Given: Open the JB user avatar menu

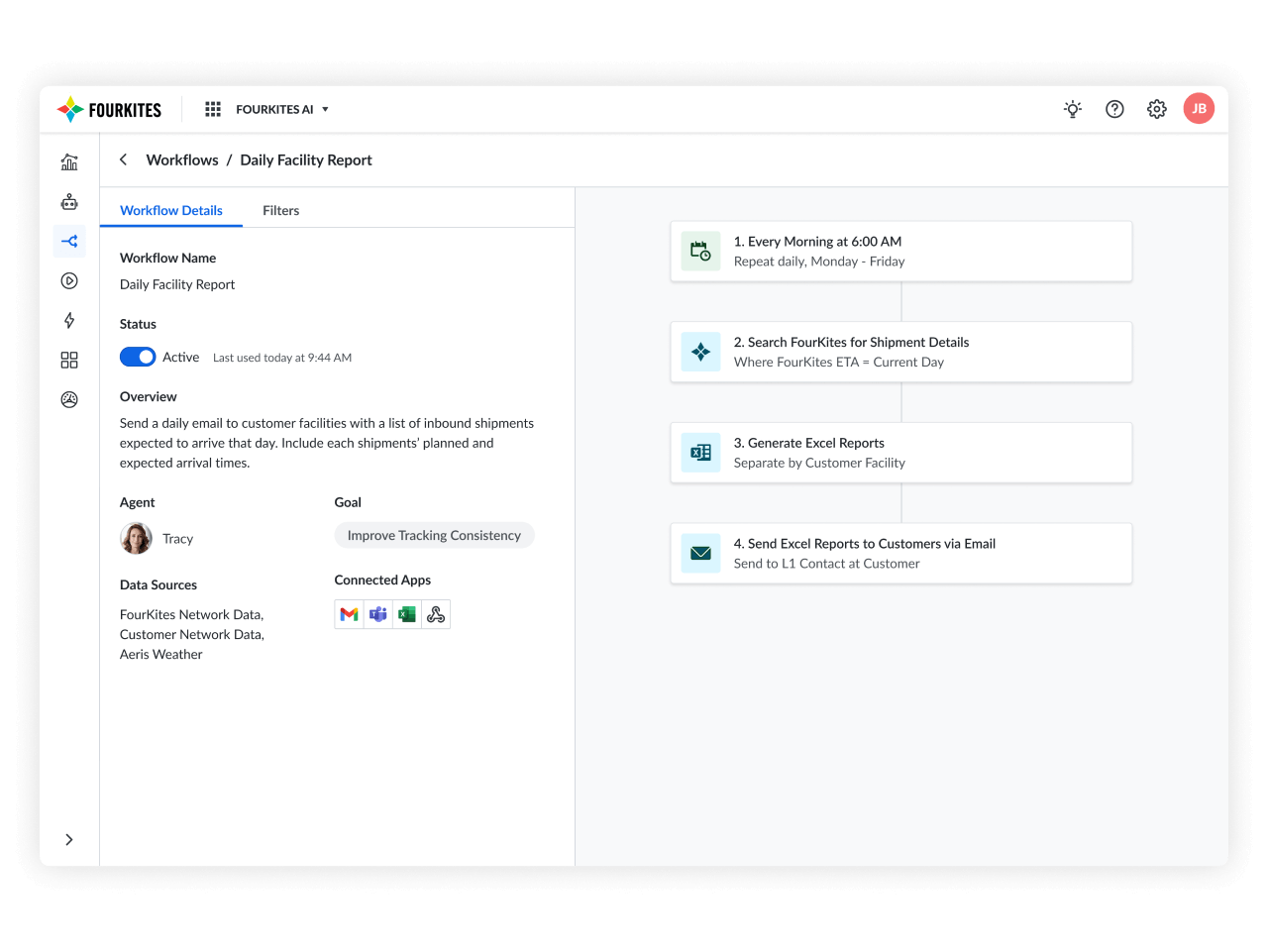Looking at the screenshot, I should click(x=1199, y=109).
